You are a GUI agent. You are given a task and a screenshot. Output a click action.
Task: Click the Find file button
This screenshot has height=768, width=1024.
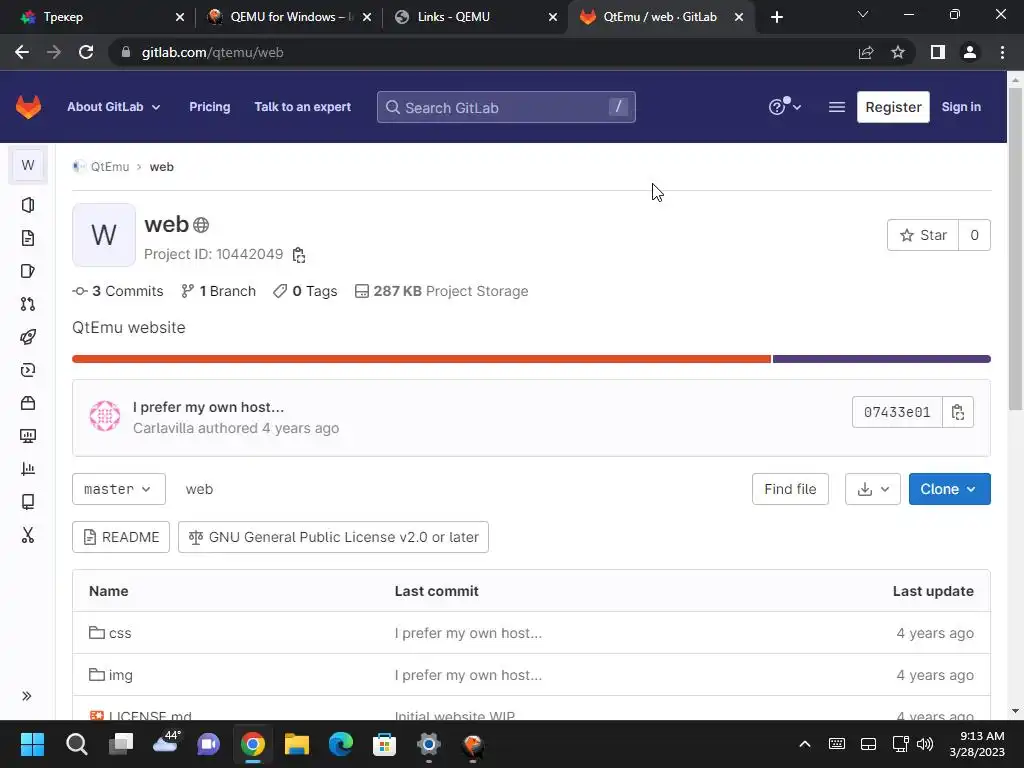click(790, 489)
